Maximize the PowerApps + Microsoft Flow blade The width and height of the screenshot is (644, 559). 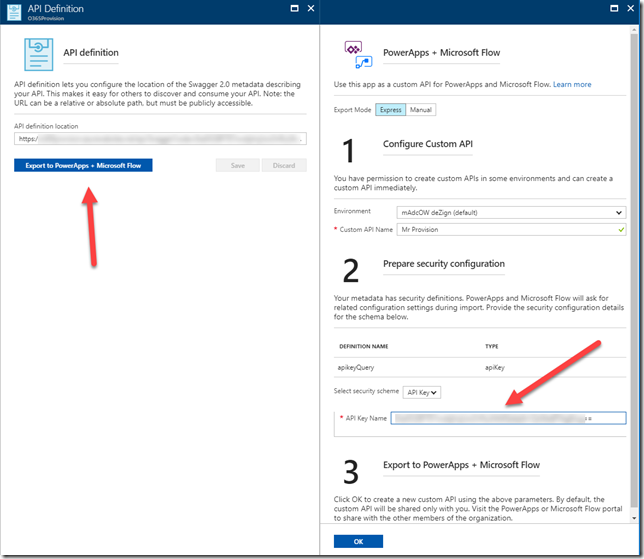[x=614, y=8]
